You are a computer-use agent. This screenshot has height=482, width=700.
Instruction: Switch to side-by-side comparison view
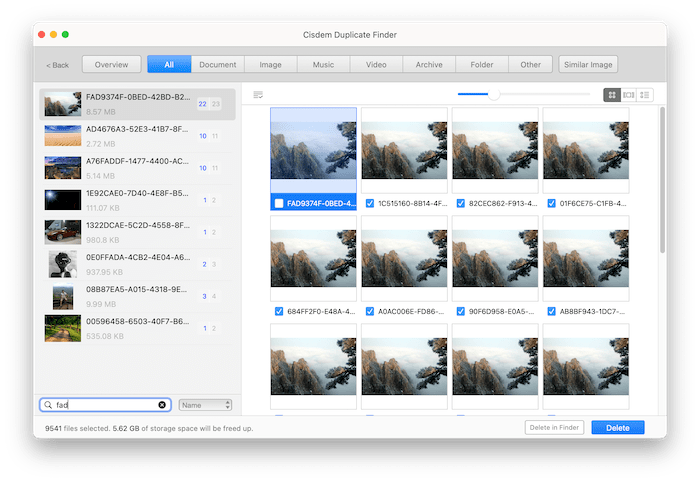click(x=628, y=95)
